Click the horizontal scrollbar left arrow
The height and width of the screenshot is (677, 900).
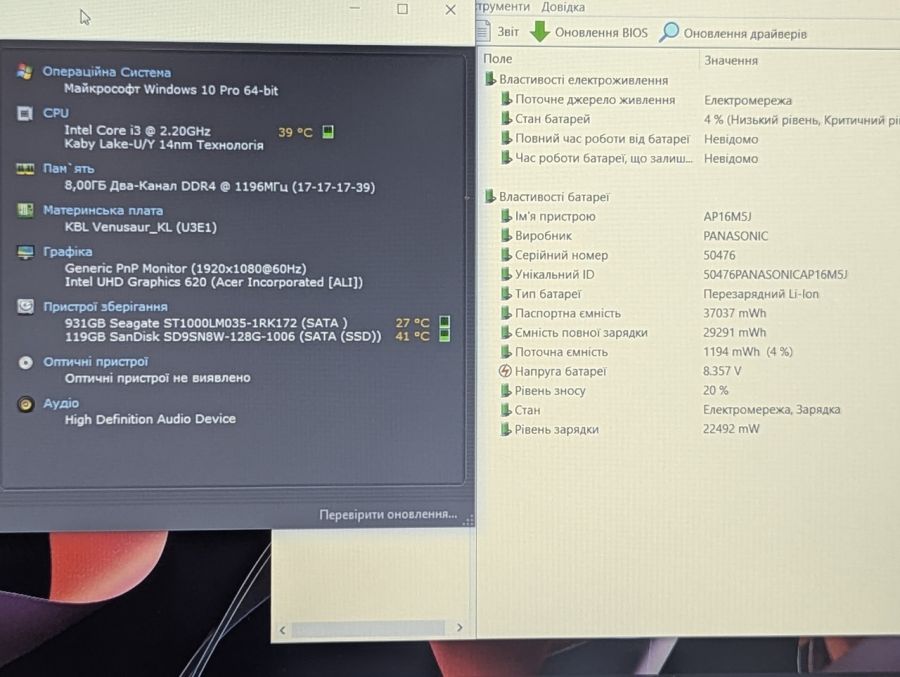coord(282,630)
